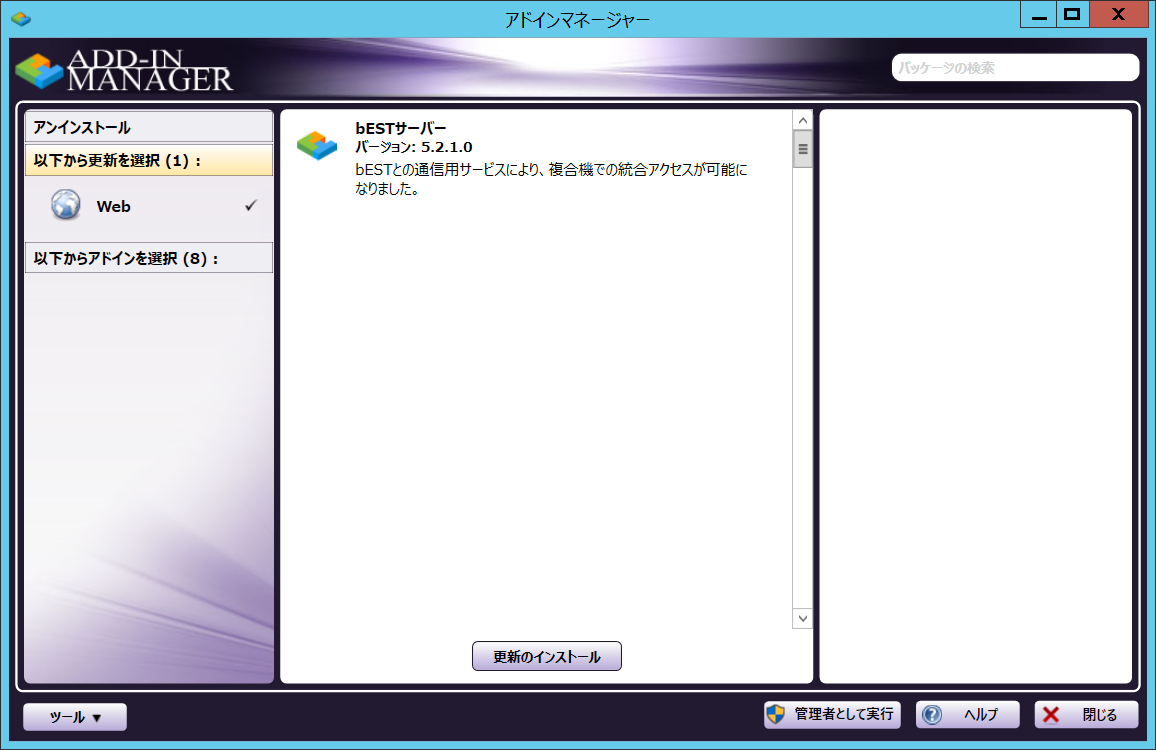This screenshot has height=750, width=1156.
Task: Click the バージョン: 5.2.1.0 text
Action: [414, 147]
